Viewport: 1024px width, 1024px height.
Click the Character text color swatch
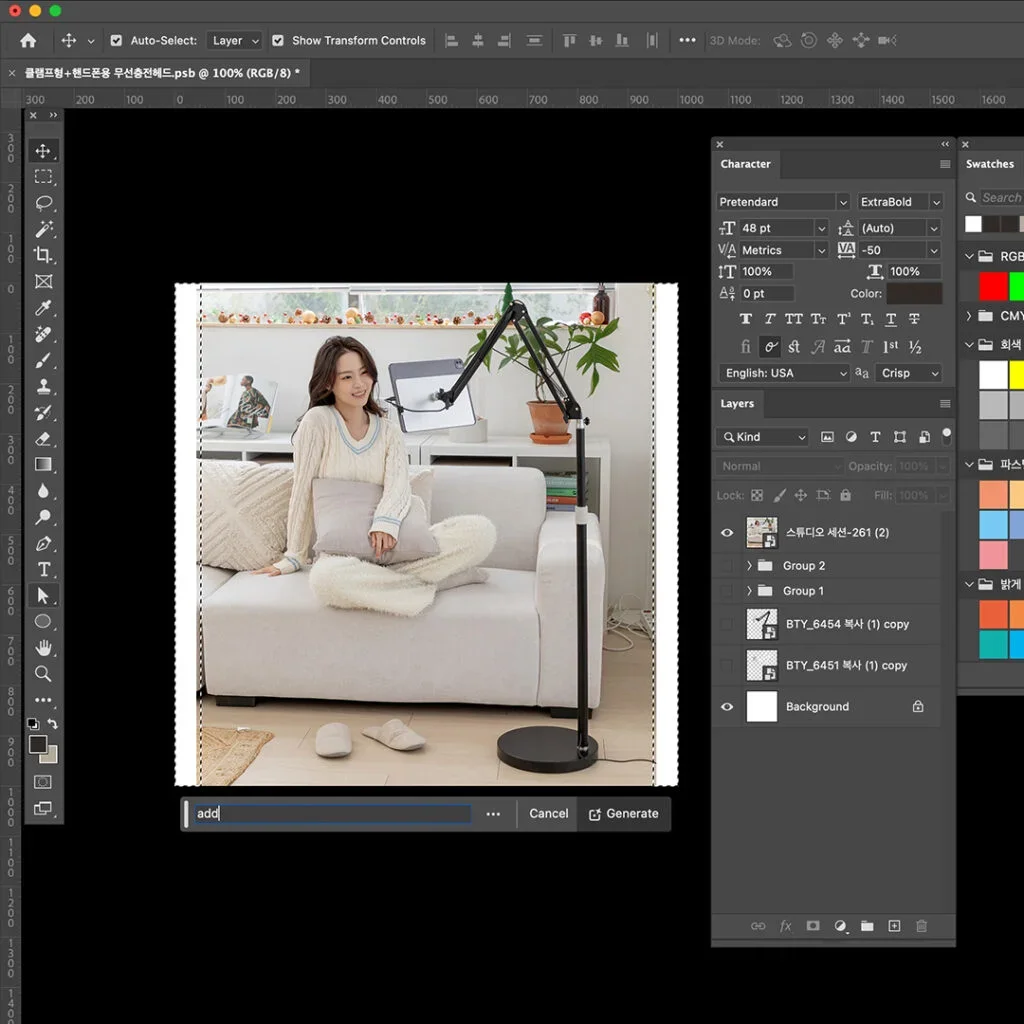pos(914,293)
